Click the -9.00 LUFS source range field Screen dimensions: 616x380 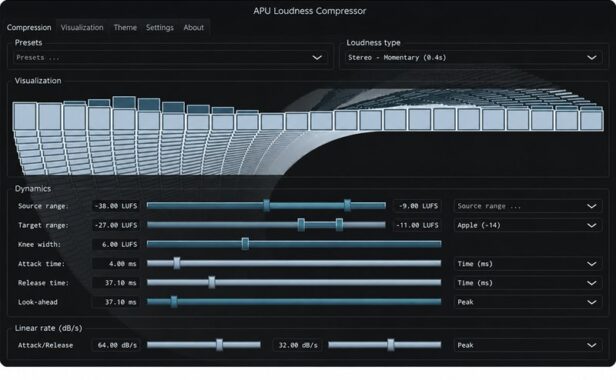[x=417, y=206]
